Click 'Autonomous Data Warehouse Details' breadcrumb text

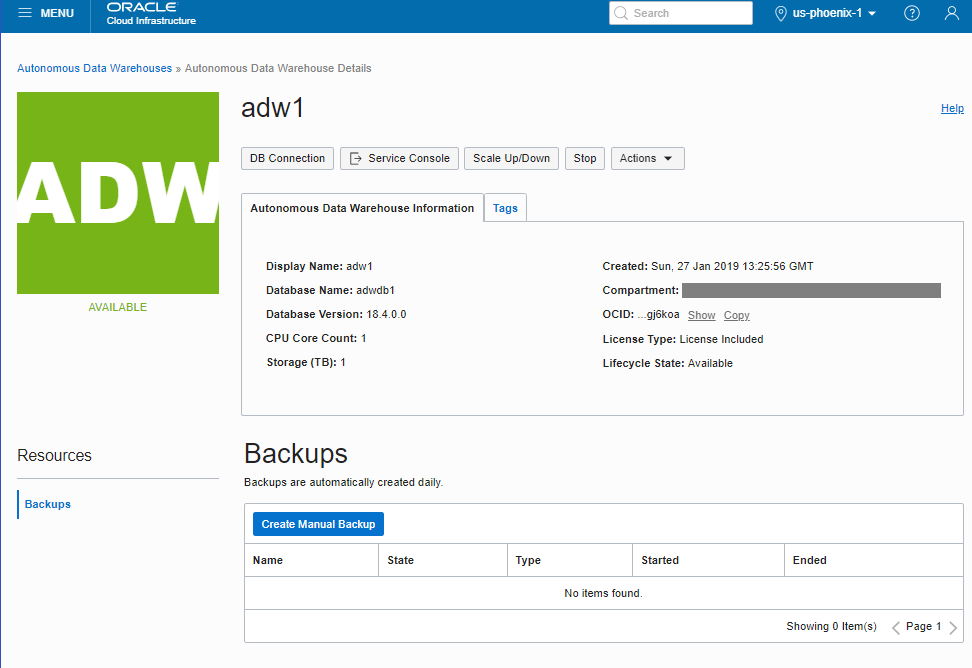point(278,68)
